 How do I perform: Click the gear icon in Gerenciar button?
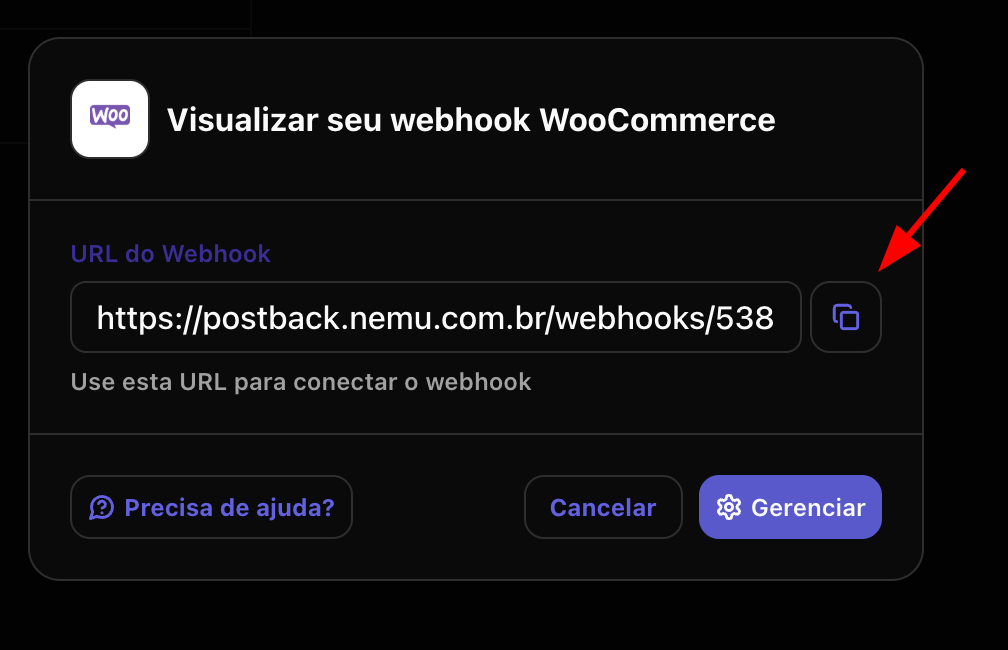coord(729,507)
